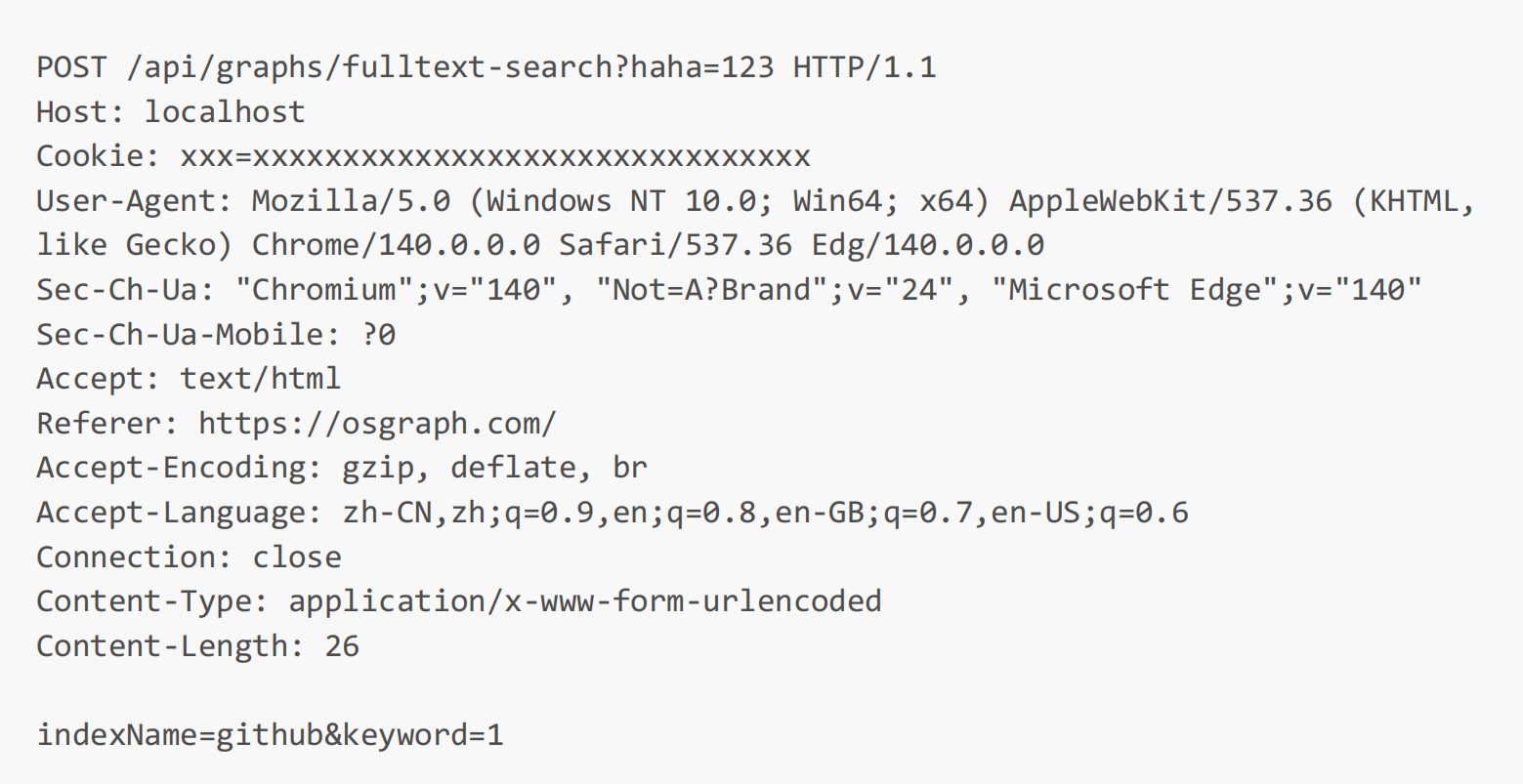Click the Content-Length value 26
1523x784 pixels.
click(342, 645)
